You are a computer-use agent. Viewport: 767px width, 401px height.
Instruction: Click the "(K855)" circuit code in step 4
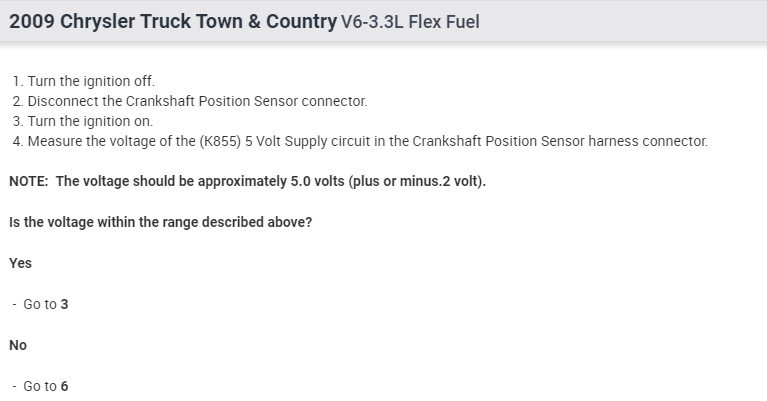click(219, 141)
